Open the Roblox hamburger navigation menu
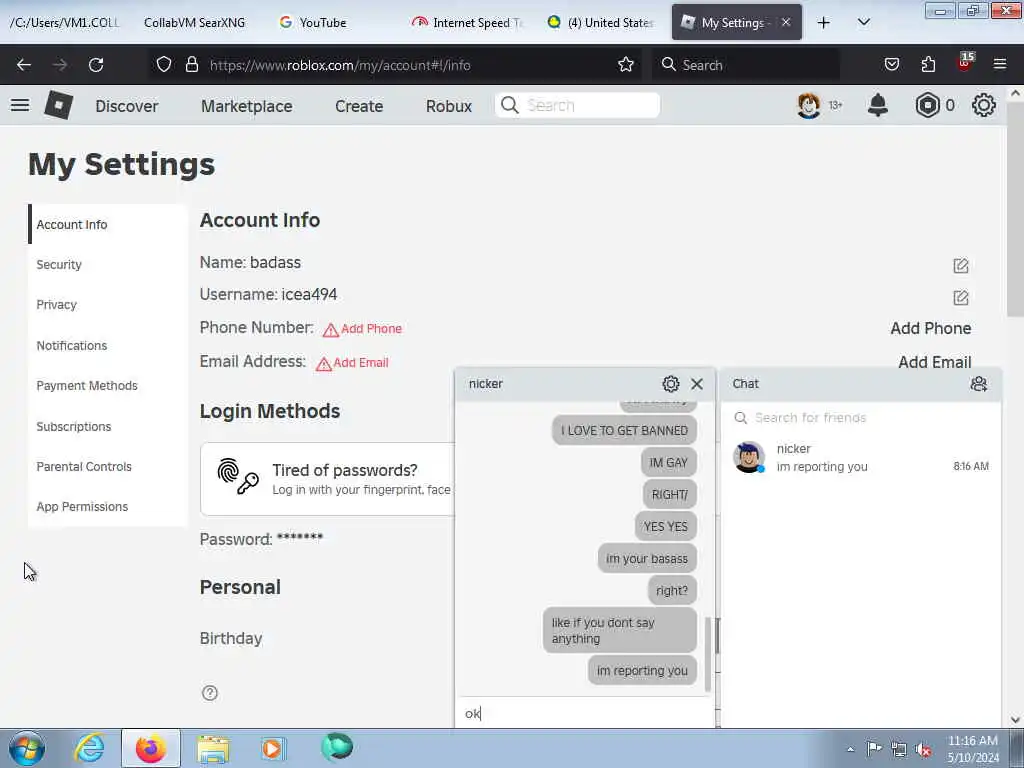 [20, 105]
